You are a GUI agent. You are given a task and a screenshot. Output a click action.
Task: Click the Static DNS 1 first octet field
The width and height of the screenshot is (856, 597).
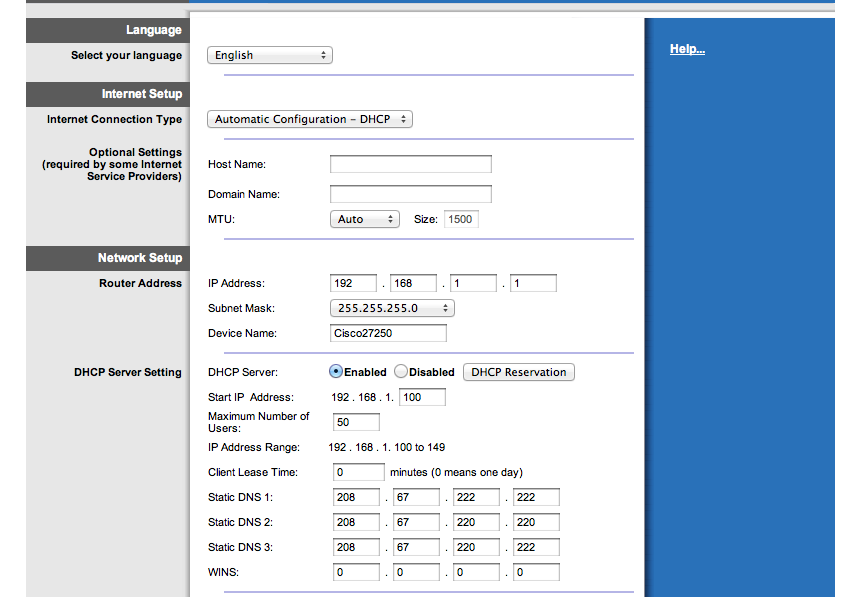356,497
